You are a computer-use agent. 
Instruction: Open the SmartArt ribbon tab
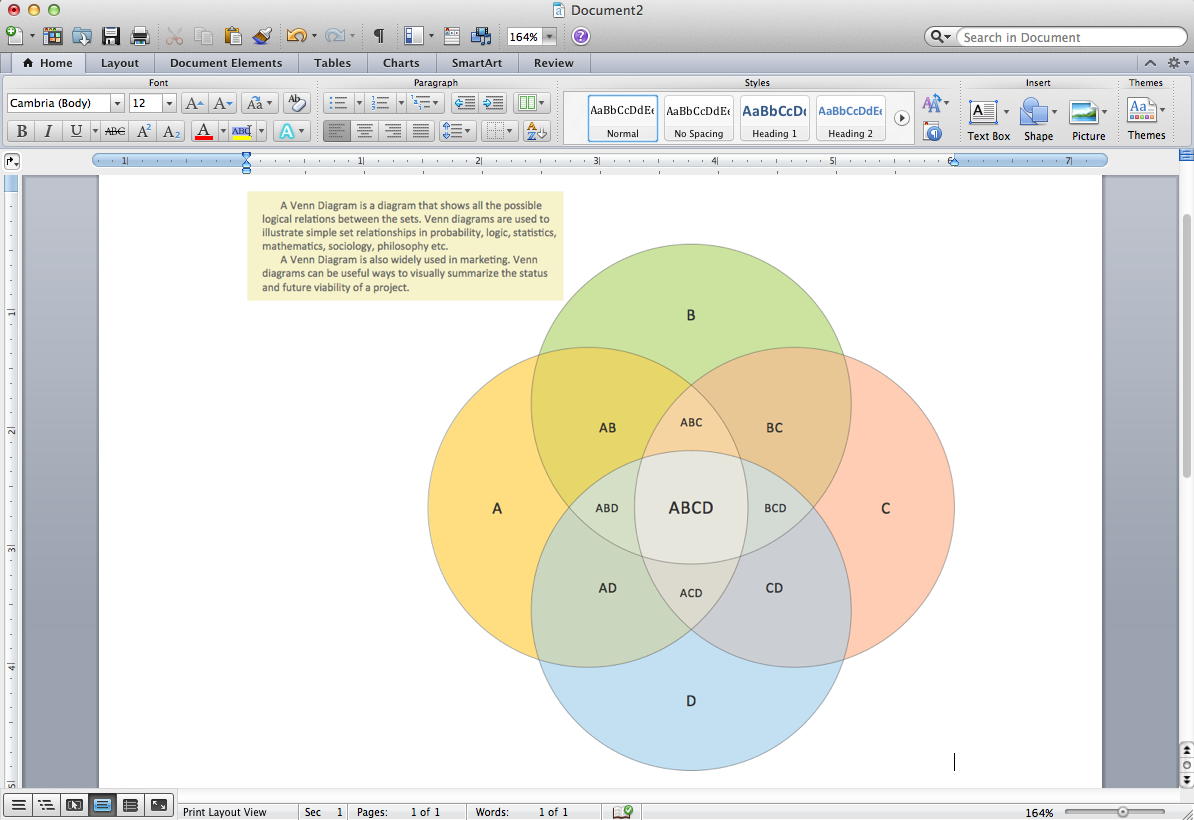click(x=476, y=62)
